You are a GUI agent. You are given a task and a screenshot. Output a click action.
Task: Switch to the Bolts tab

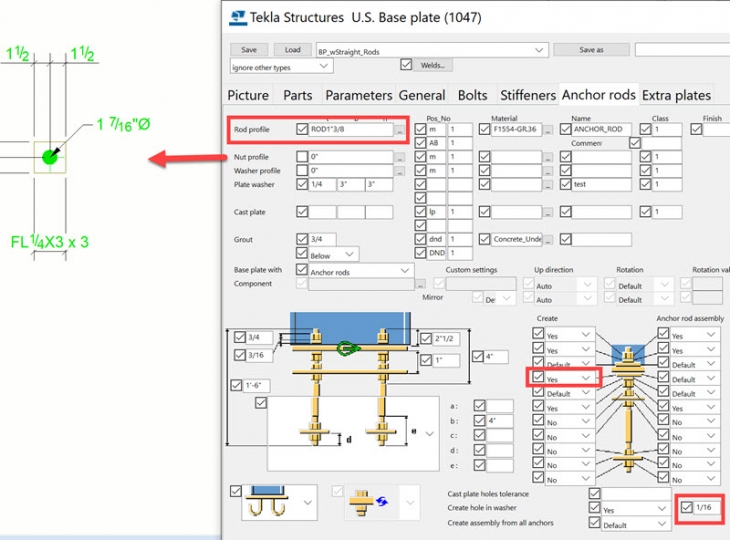472,95
